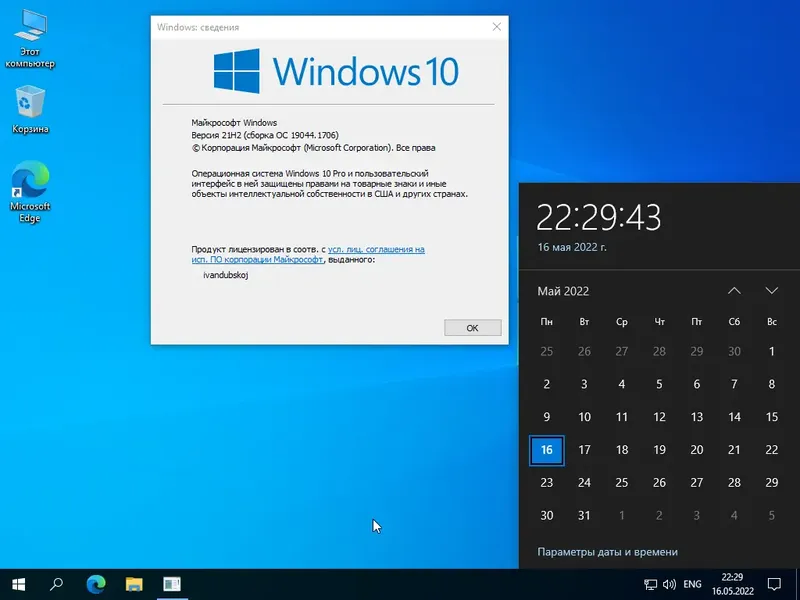800x600 pixels.
Task: Click the Search icon on the taskbar
Action: (x=57, y=584)
